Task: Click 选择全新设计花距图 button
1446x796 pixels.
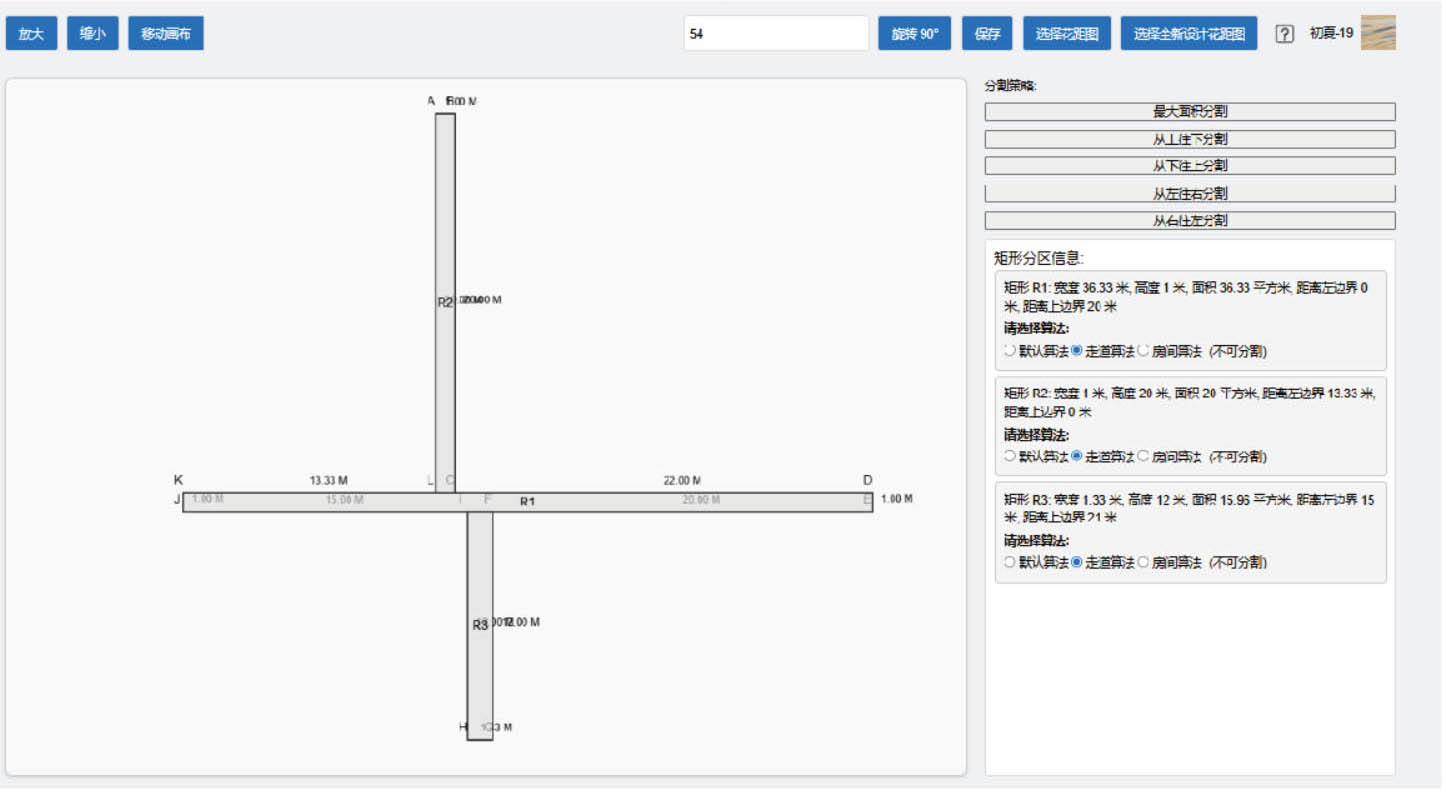Action: (1189, 34)
